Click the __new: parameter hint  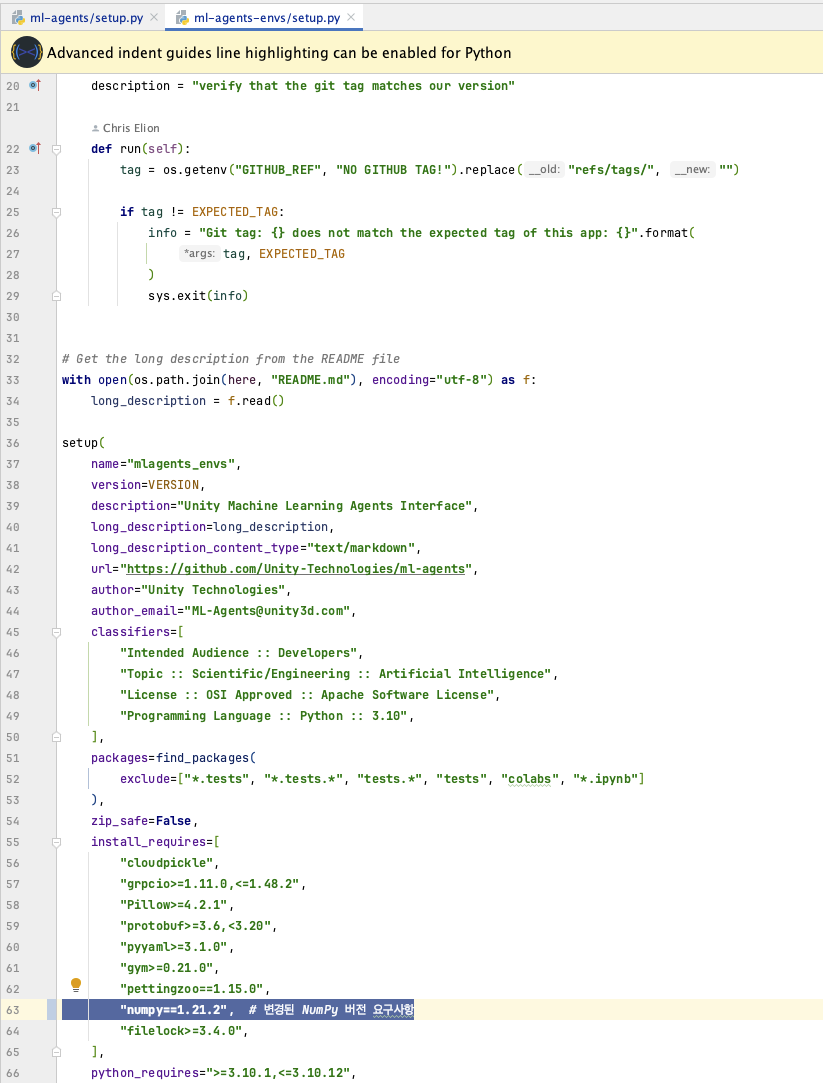693,170
